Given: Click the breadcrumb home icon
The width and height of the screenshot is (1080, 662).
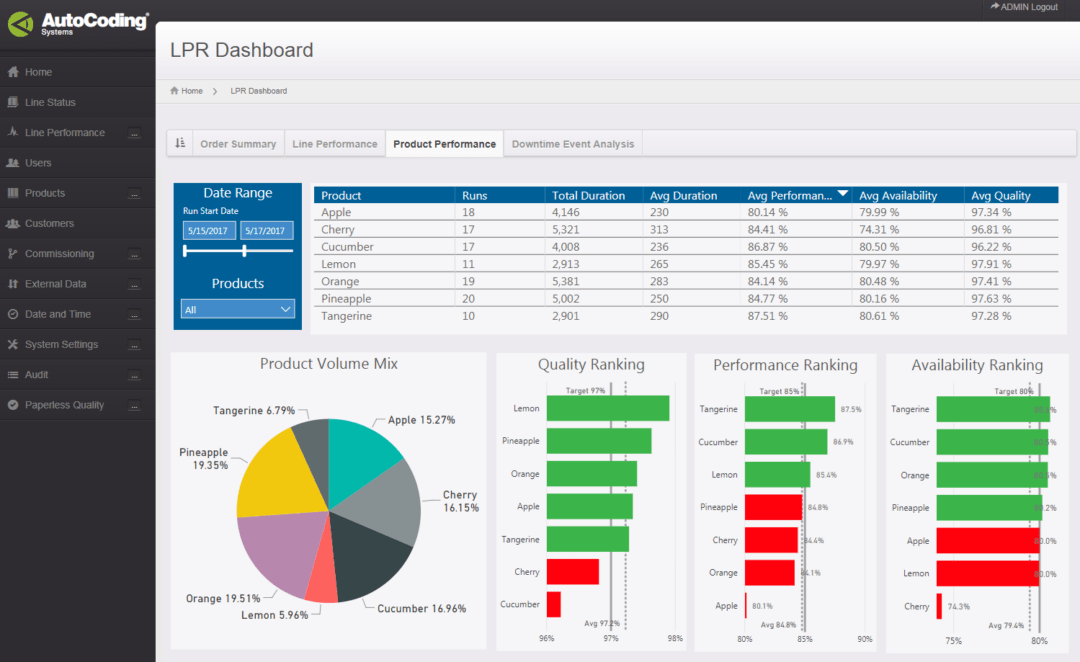Looking at the screenshot, I should point(174,90).
